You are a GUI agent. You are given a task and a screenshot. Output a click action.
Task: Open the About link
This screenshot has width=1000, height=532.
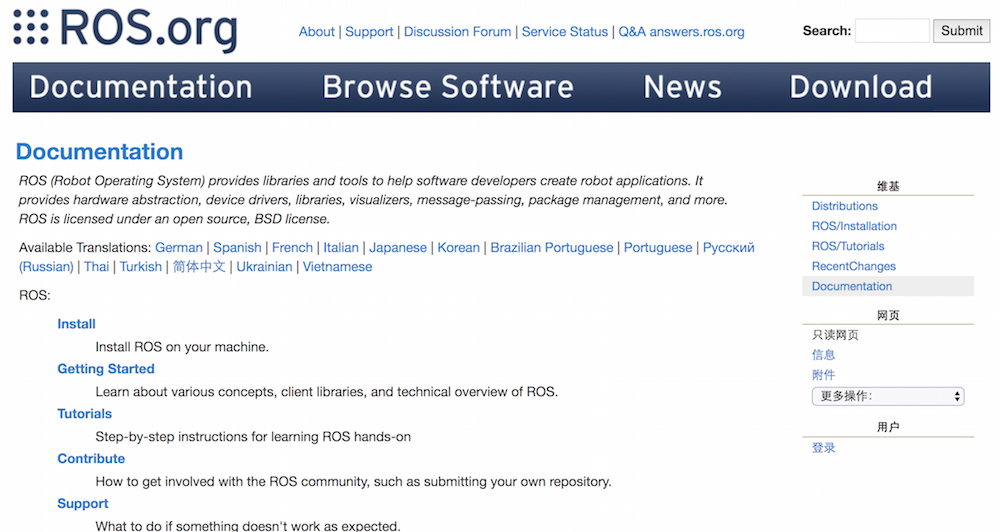[316, 32]
